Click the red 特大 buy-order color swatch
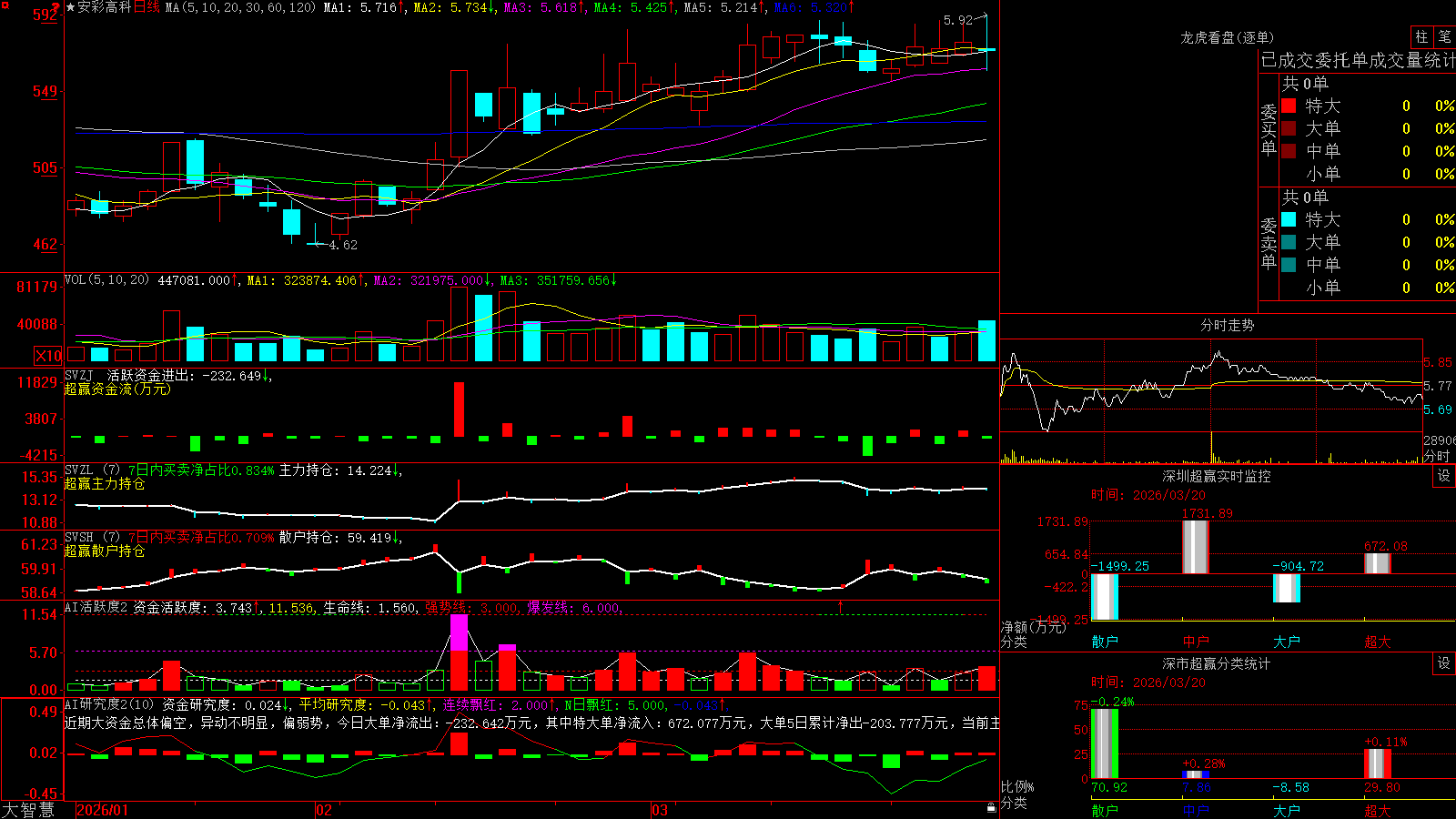 coord(1289,106)
